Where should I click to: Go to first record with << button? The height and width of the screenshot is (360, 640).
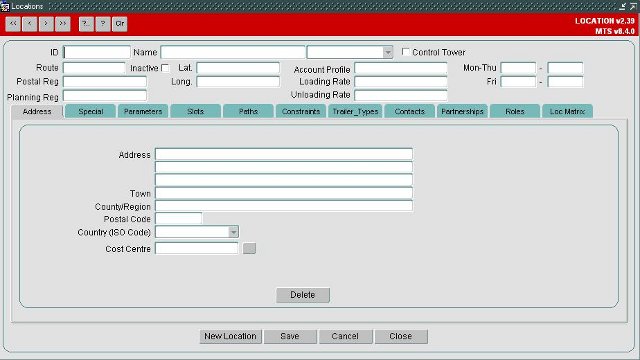[13, 24]
